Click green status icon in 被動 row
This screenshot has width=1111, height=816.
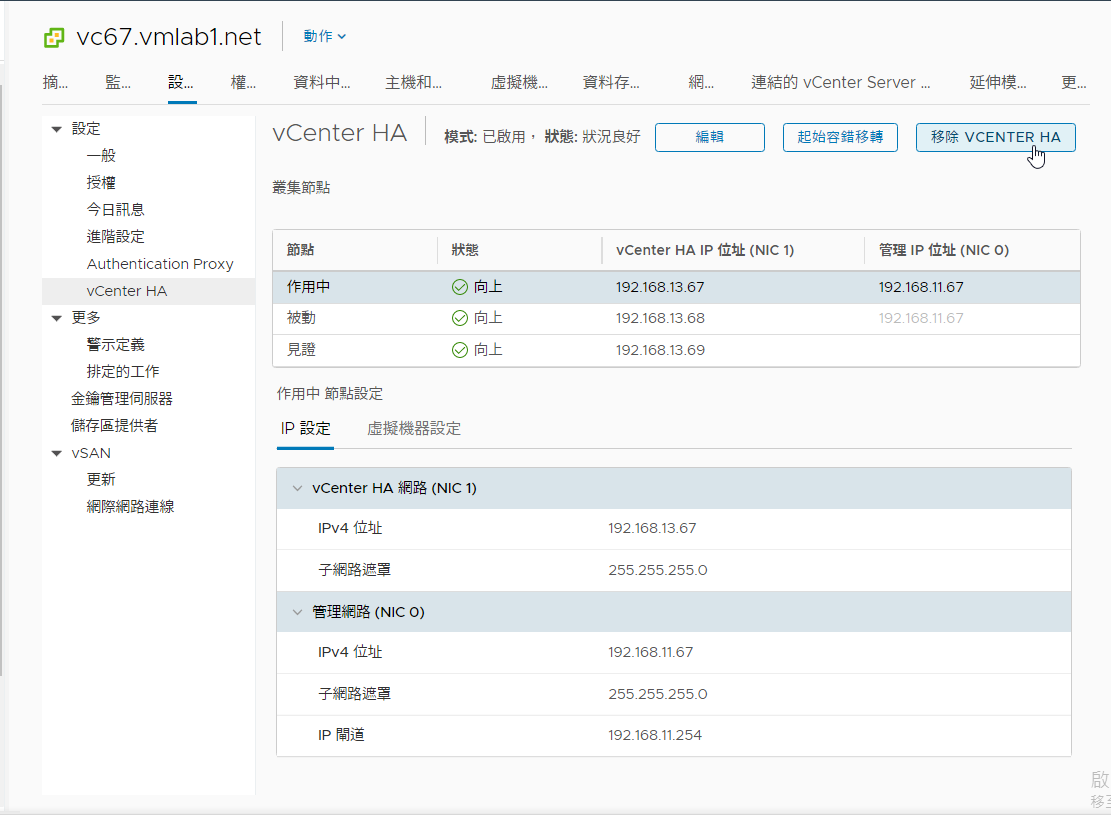click(460, 318)
